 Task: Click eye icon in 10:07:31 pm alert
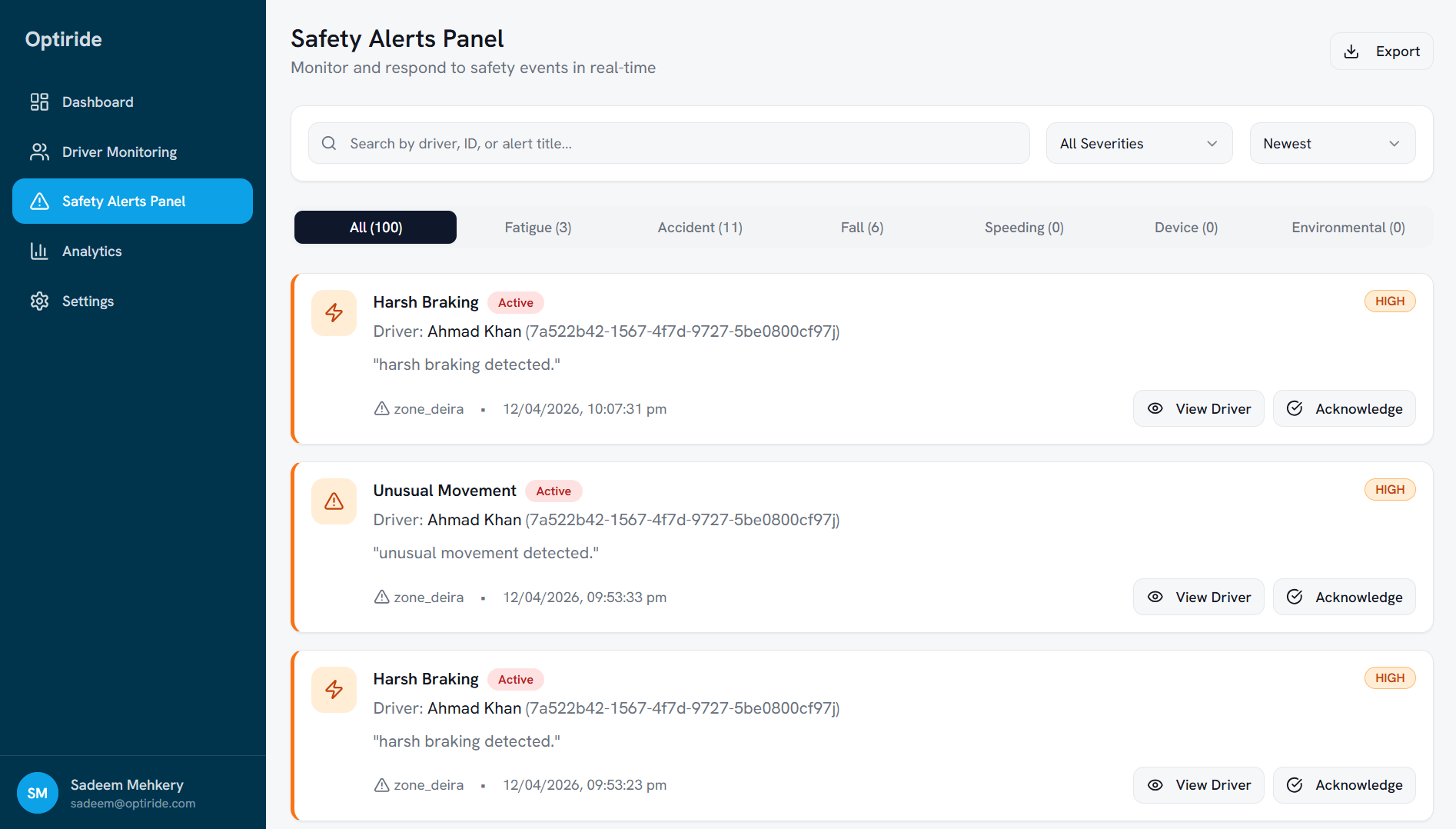[x=1155, y=408]
